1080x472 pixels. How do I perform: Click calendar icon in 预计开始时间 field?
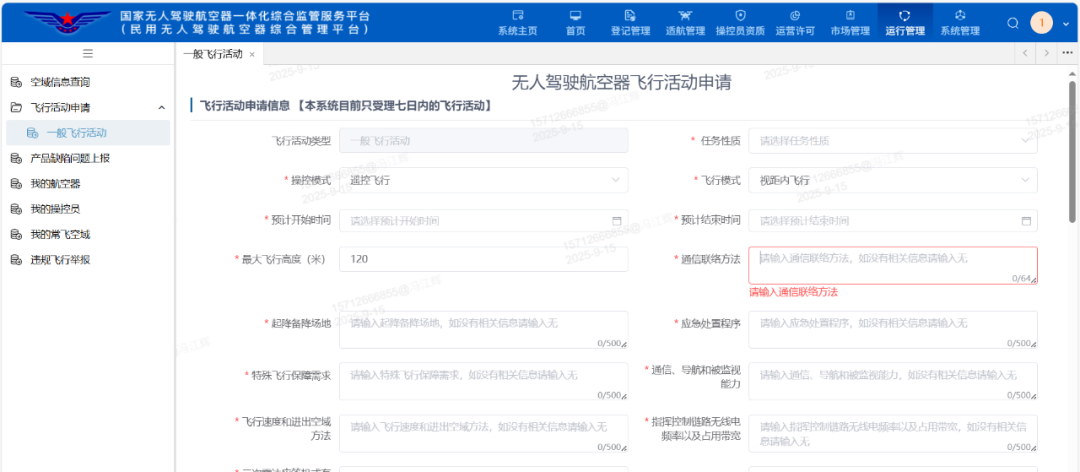coord(616,221)
